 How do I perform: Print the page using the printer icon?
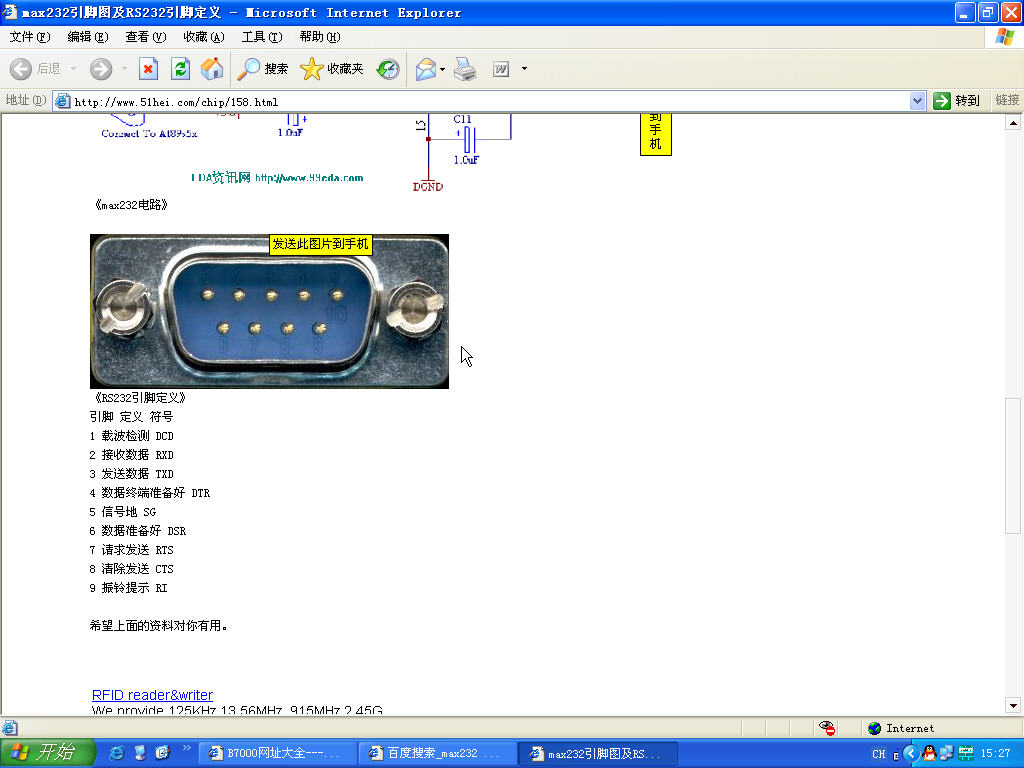[x=465, y=69]
